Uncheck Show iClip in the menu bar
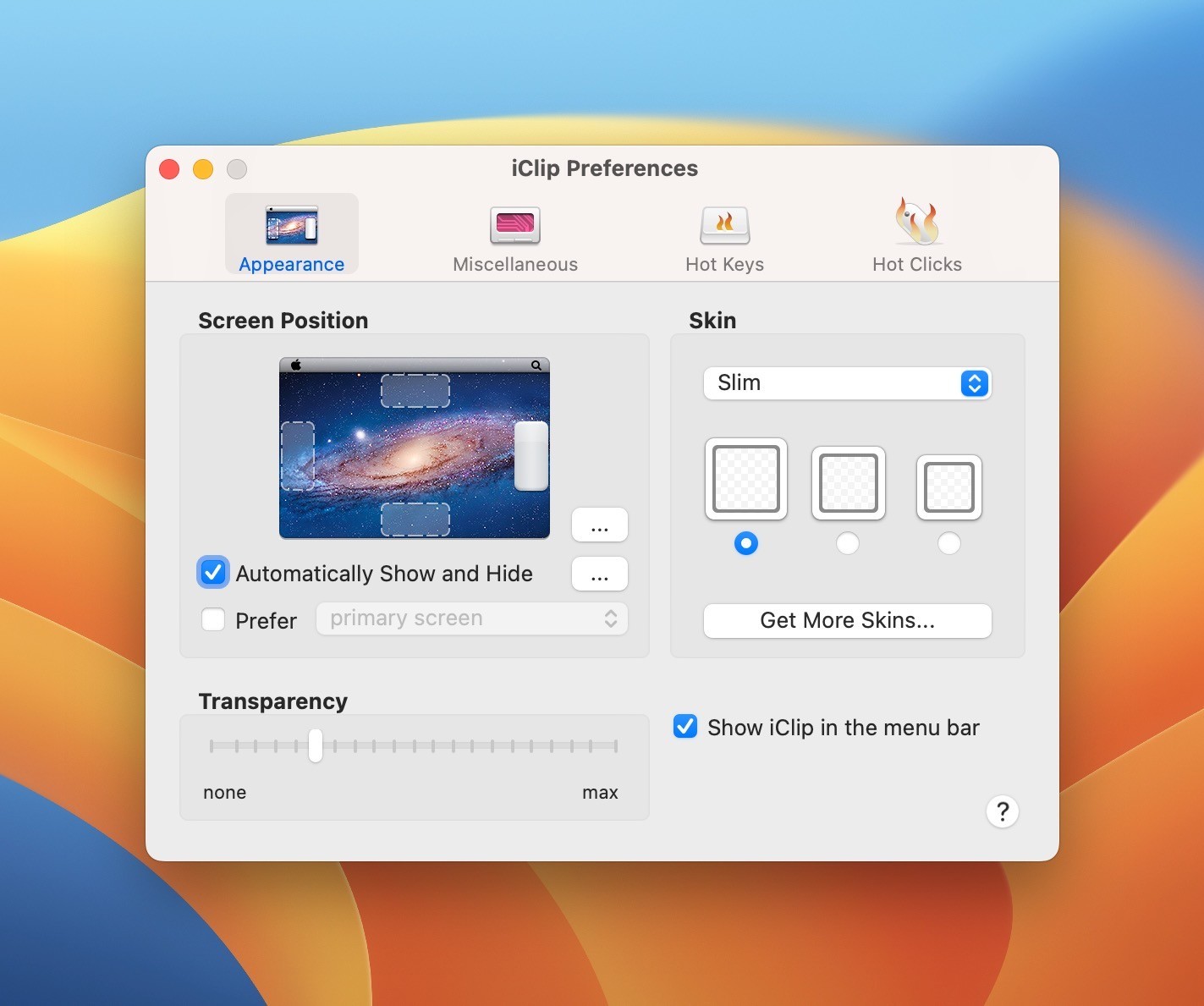1204x1006 pixels. (x=685, y=727)
